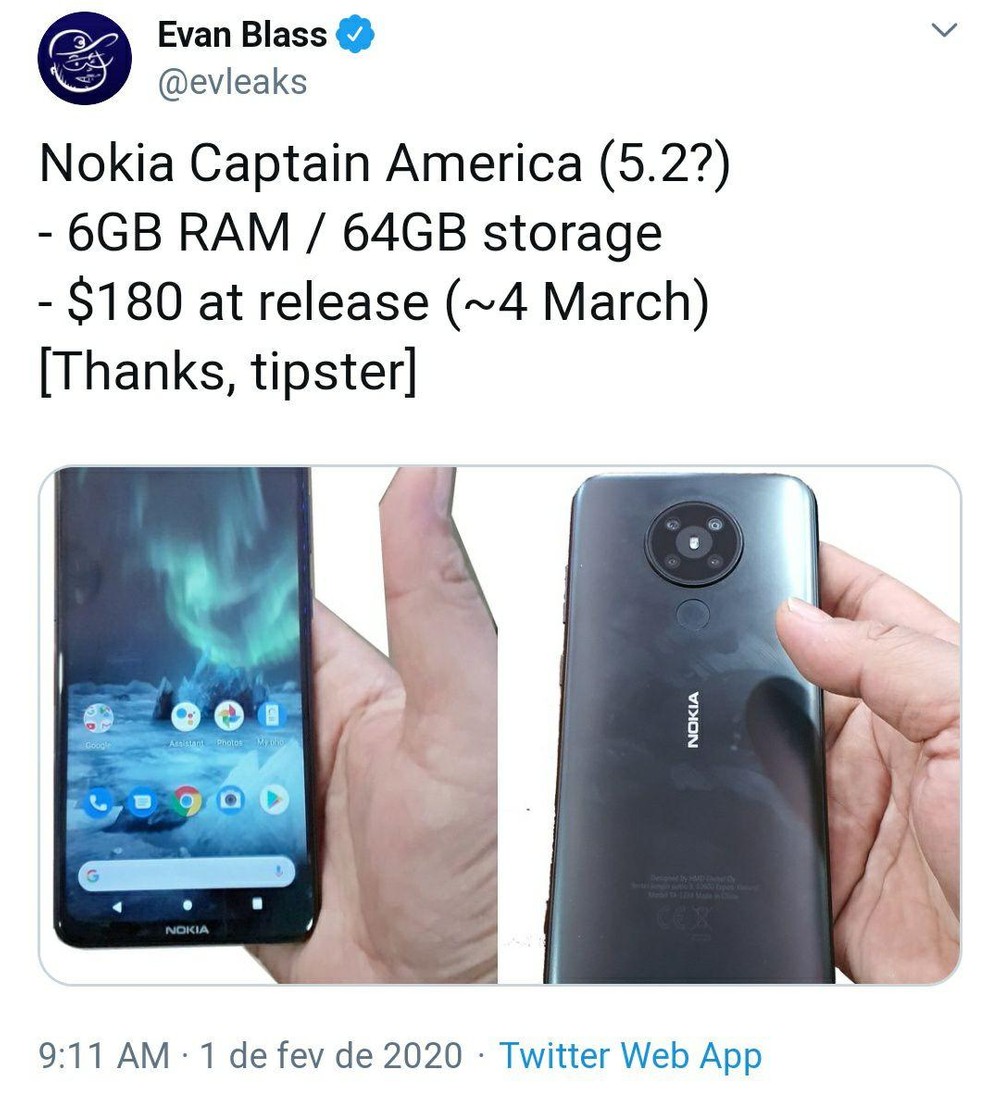The height and width of the screenshot is (1096, 1000).
Task: Open the Twitter Web App source link
Action: point(630,1055)
